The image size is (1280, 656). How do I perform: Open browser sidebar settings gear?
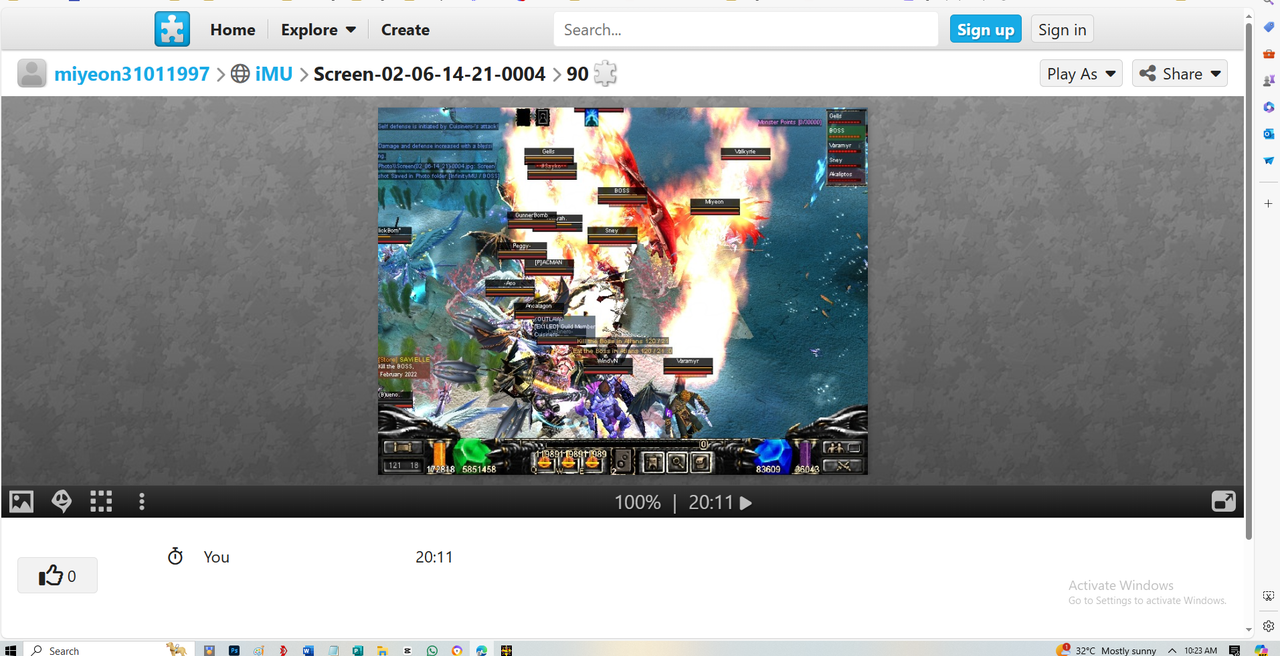pyautogui.click(x=1268, y=626)
